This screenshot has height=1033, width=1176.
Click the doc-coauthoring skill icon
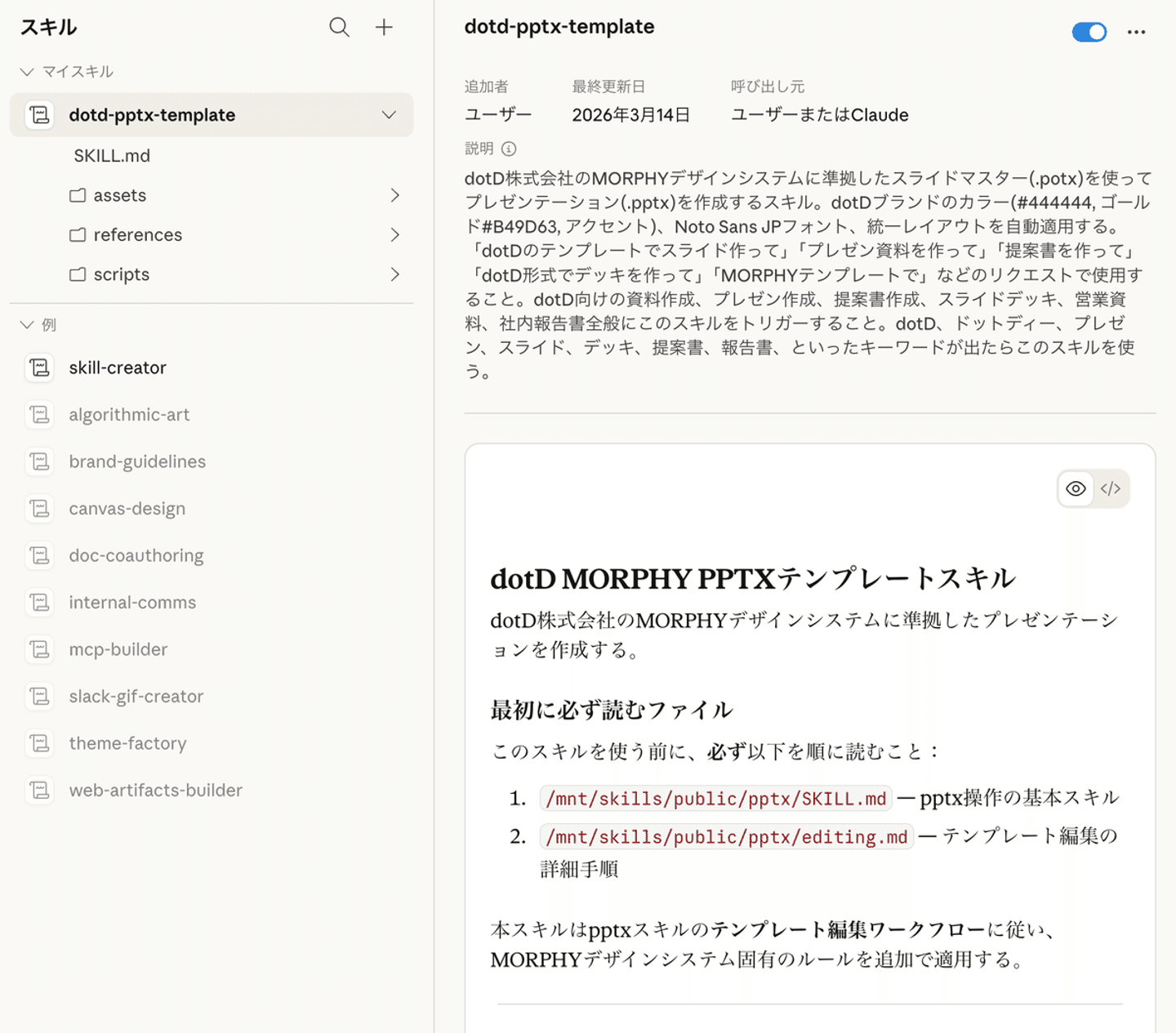tap(40, 555)
